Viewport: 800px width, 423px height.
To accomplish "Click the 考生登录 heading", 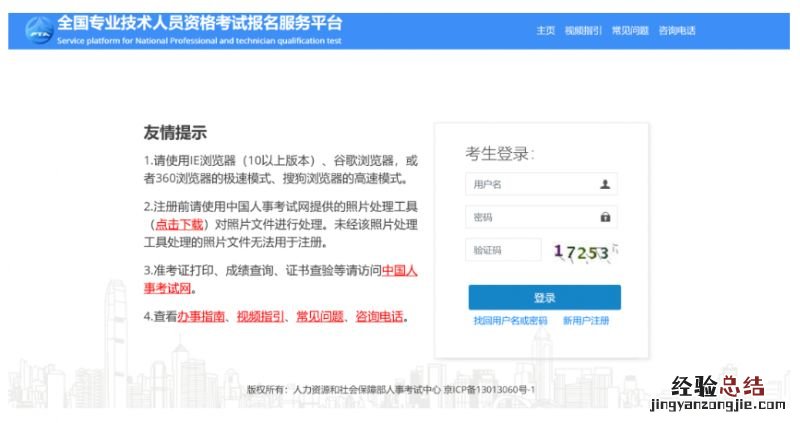I will coord(499,154).
